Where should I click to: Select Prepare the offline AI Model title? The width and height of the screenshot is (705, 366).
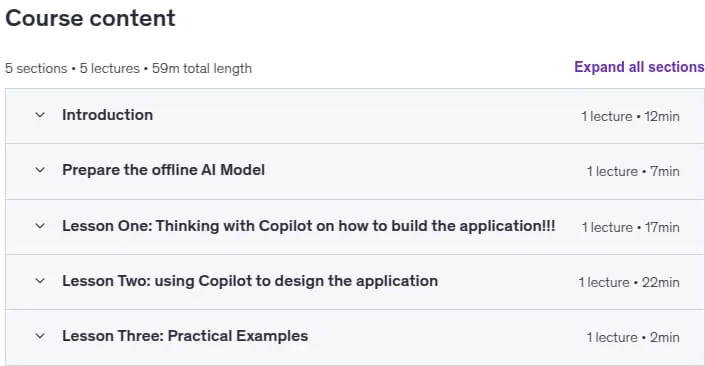163,170
